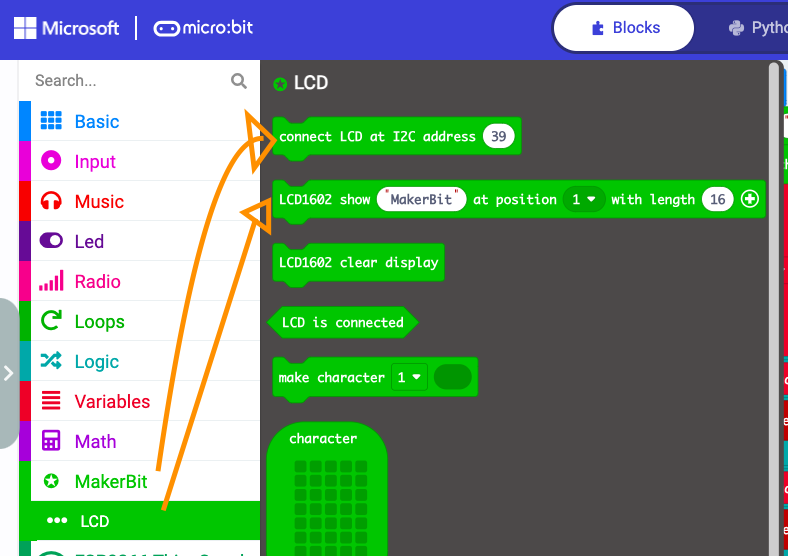Open the Logic category
The width and height of the screenshot is (788, 556).
[140, 360]
